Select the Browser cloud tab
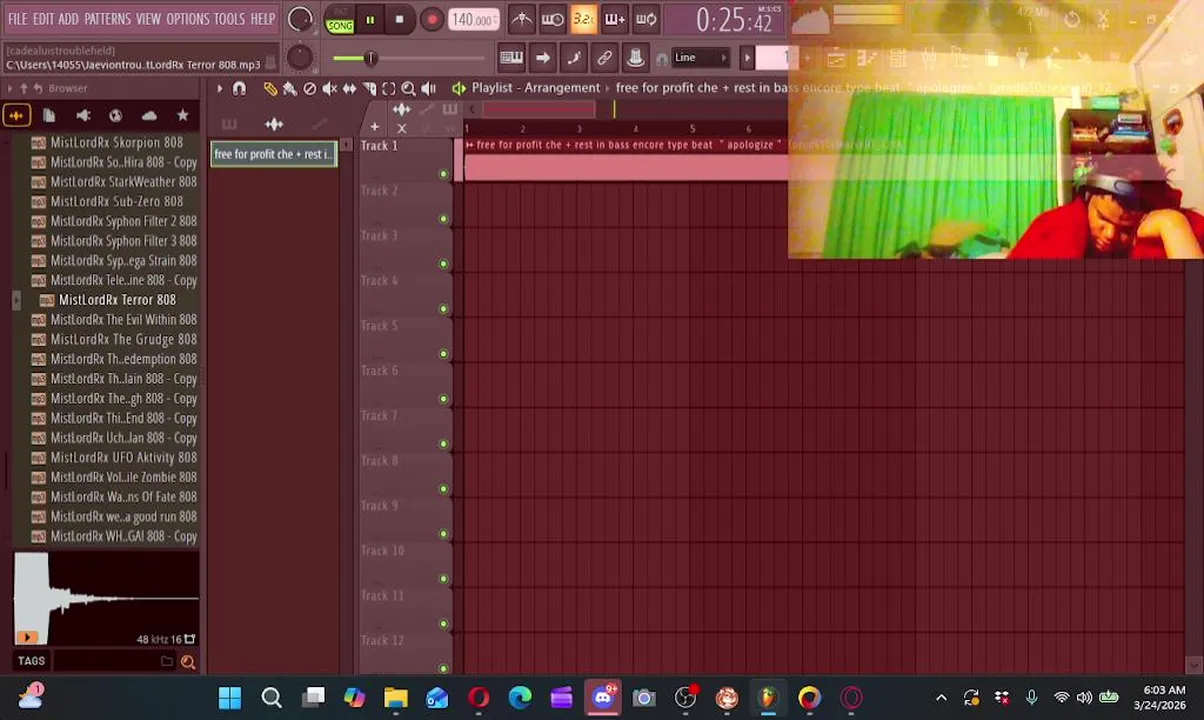 [149, 116]
